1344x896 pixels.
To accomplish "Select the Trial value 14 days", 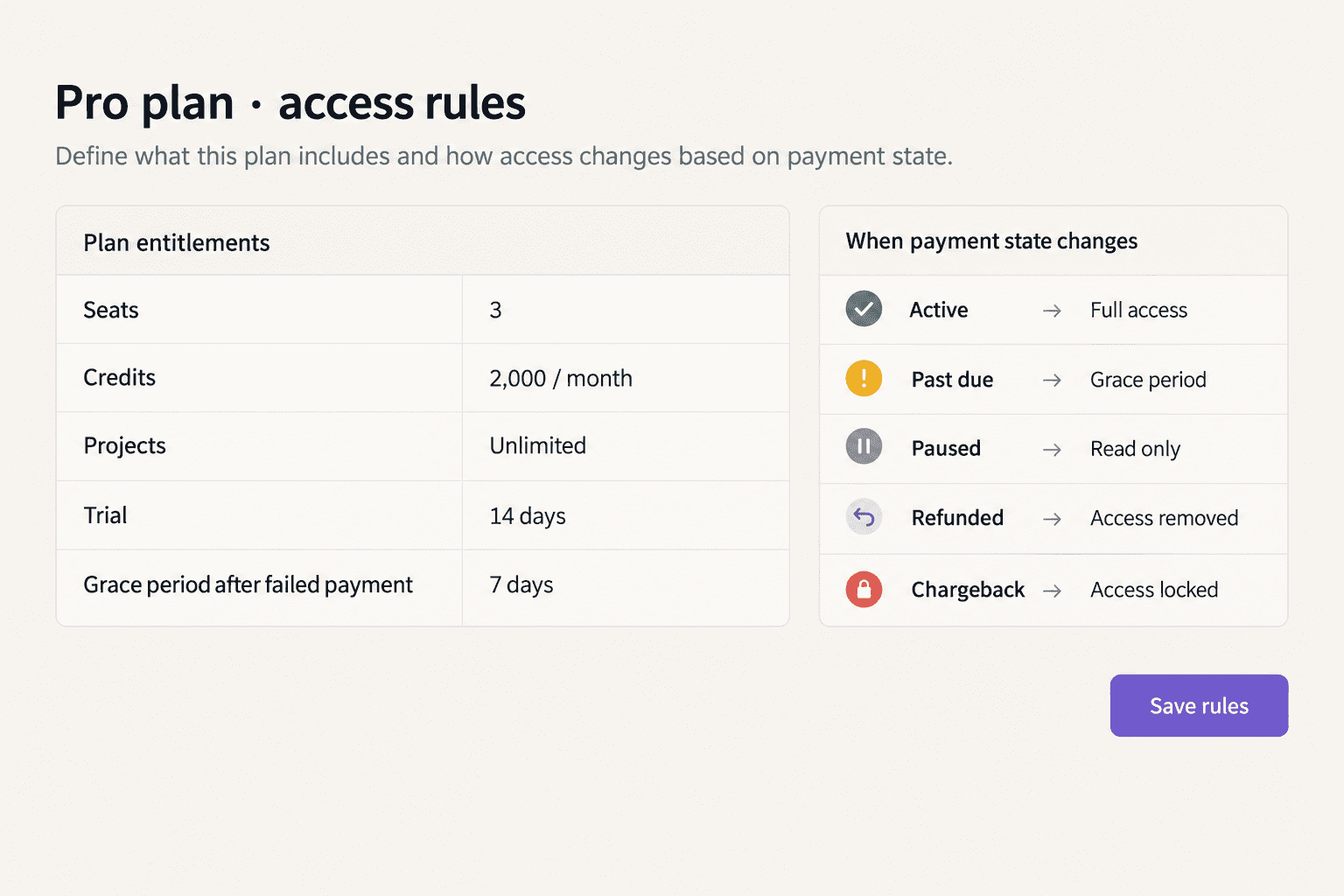I will coord(528,515).
